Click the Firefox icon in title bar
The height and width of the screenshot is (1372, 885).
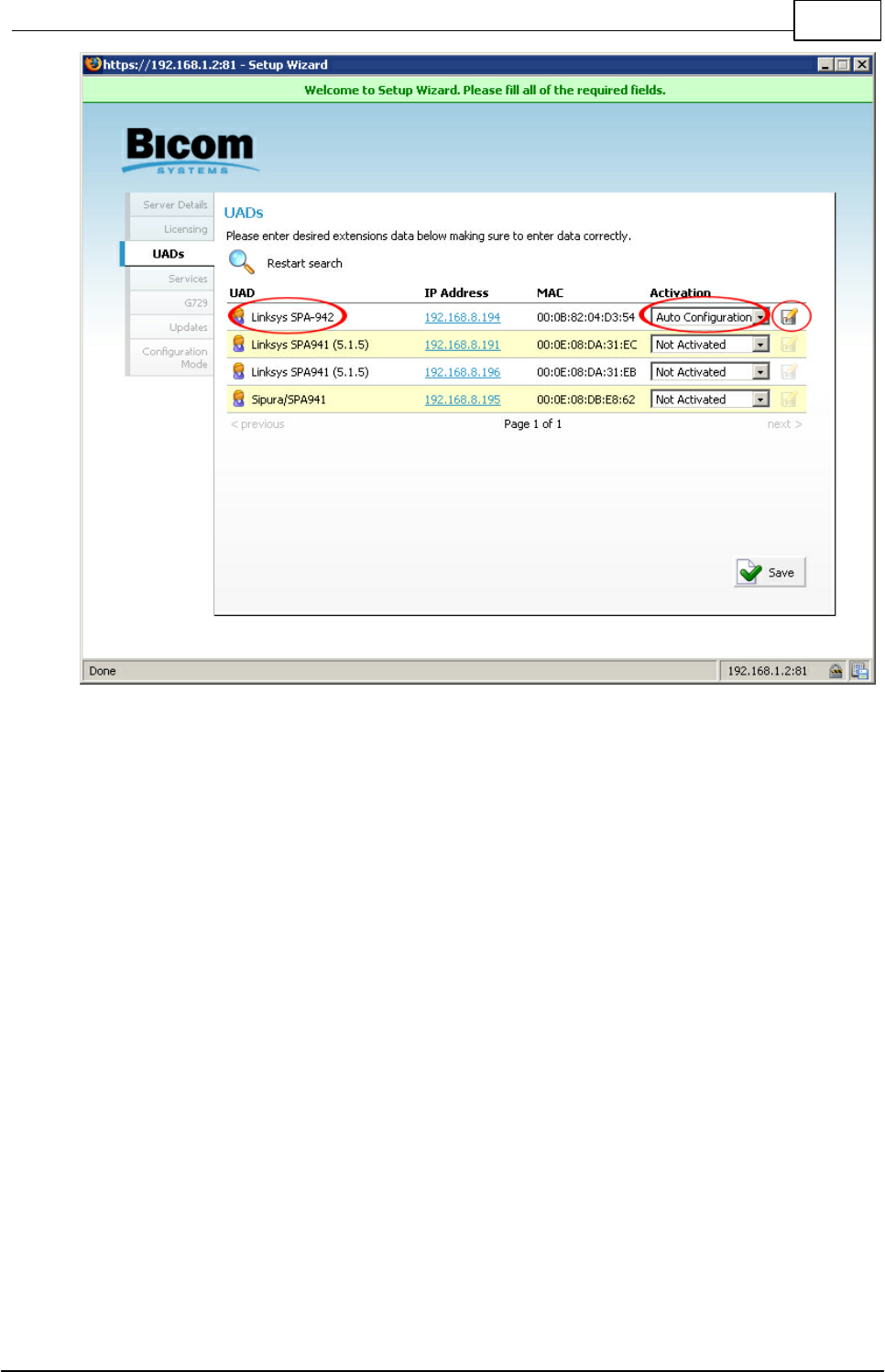(93, 64)
